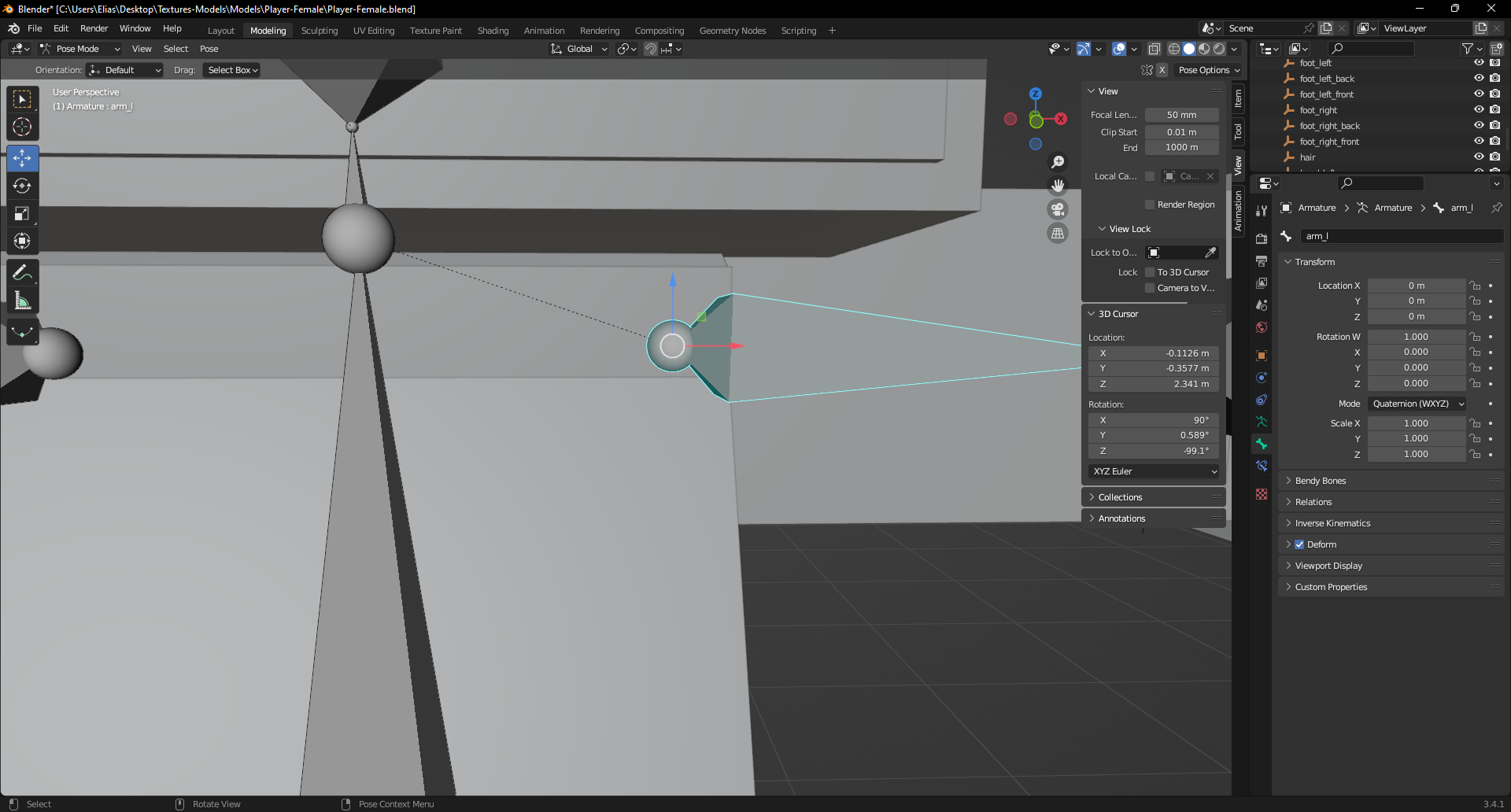
Task: Select the Measure tool
Action: tap(22, 300)
